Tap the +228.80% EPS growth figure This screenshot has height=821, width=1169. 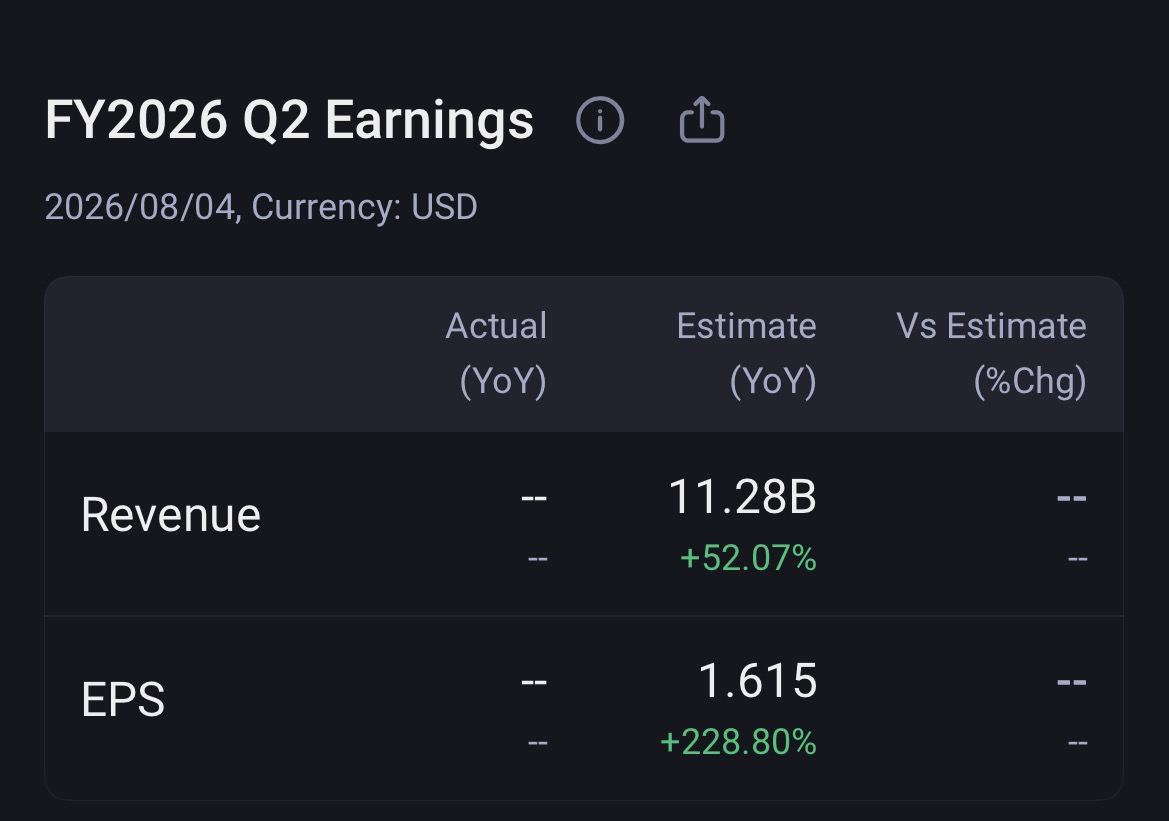(738, 742)
